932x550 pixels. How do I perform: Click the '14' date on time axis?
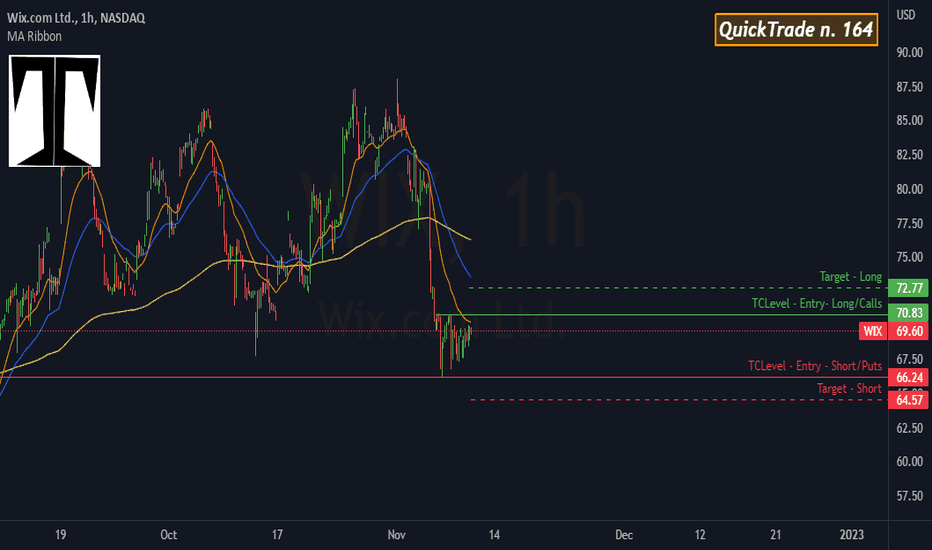(x=494, y=535)
